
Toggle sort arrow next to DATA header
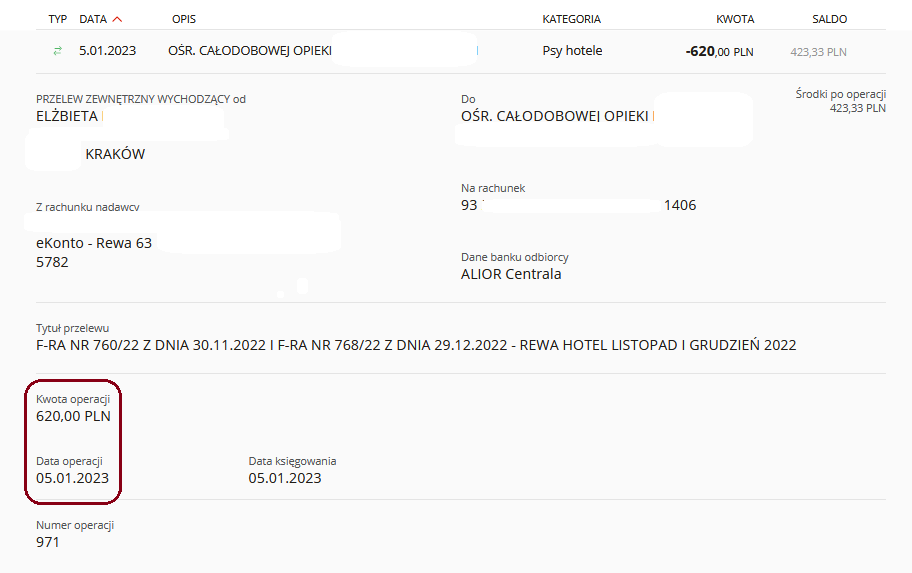pyautogui.click(x=117, y=19)
